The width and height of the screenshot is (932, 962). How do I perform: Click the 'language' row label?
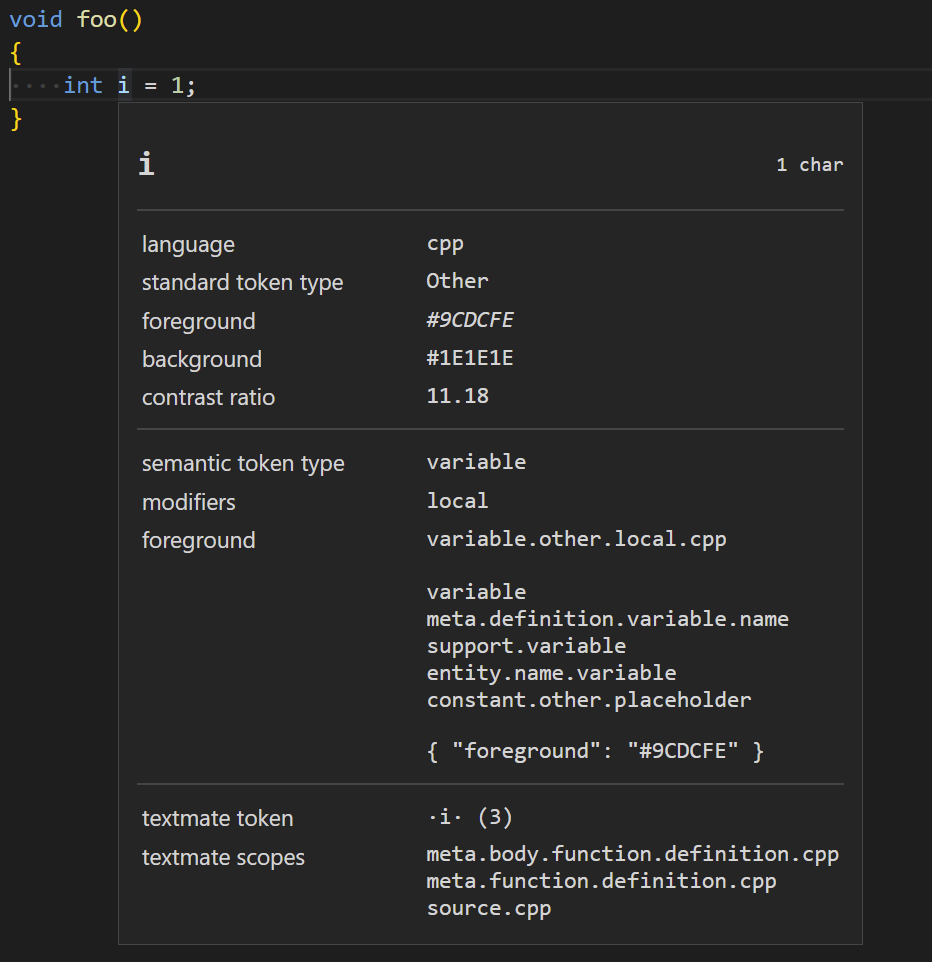[188, 245]
